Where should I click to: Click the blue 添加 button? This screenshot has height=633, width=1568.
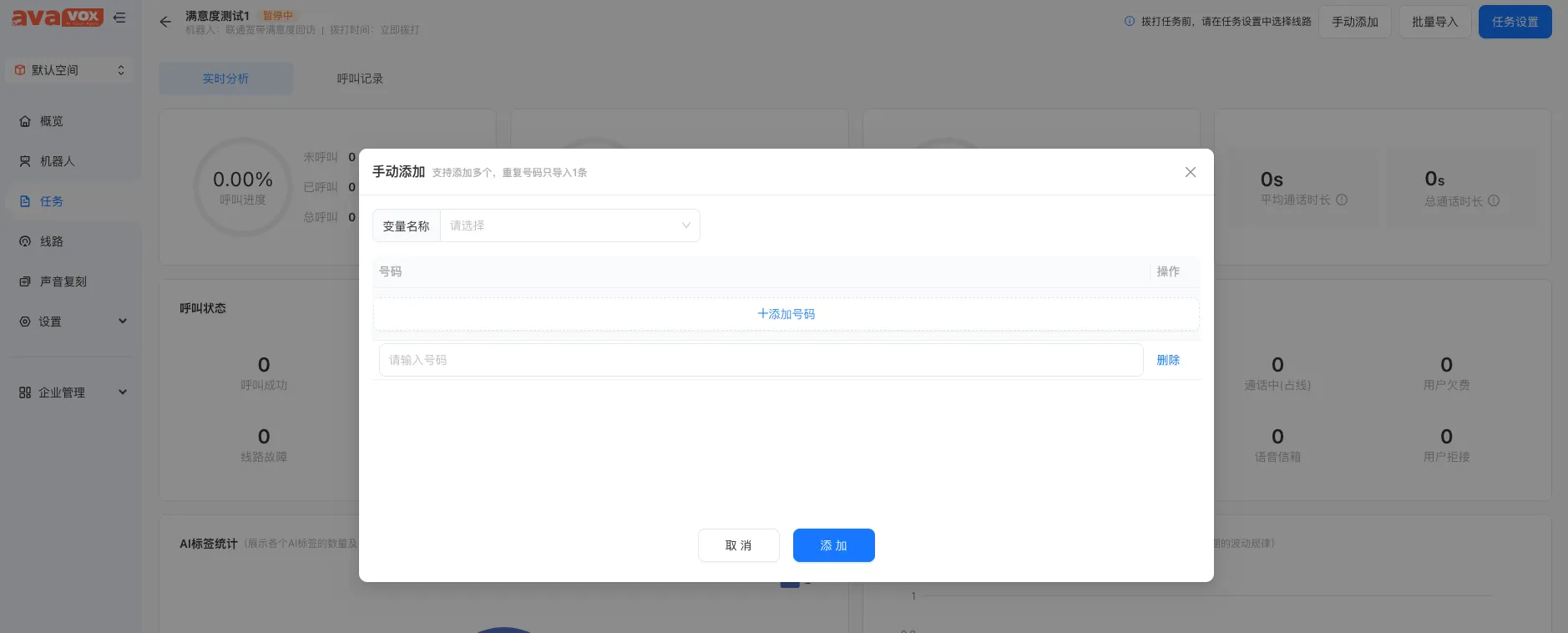point(833,545)
